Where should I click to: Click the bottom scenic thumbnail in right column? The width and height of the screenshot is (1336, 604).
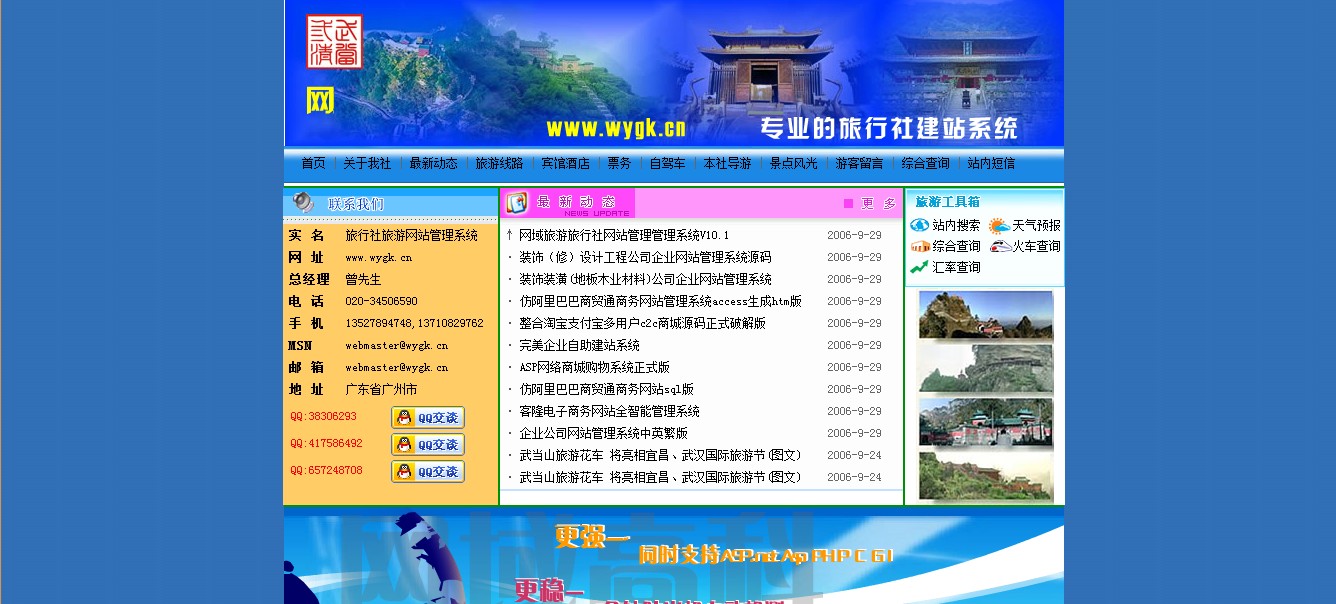(985, 475)
